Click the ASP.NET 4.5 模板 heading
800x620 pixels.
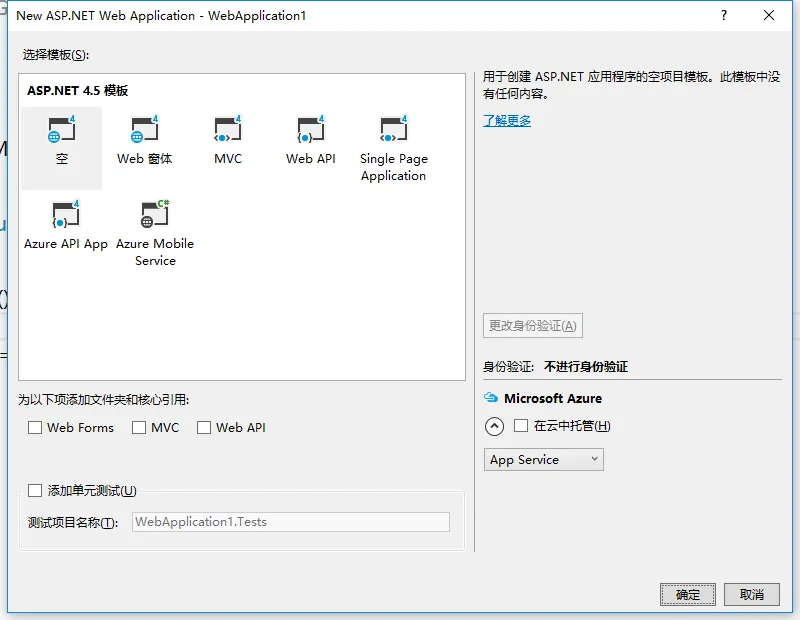tap(78, 91)
